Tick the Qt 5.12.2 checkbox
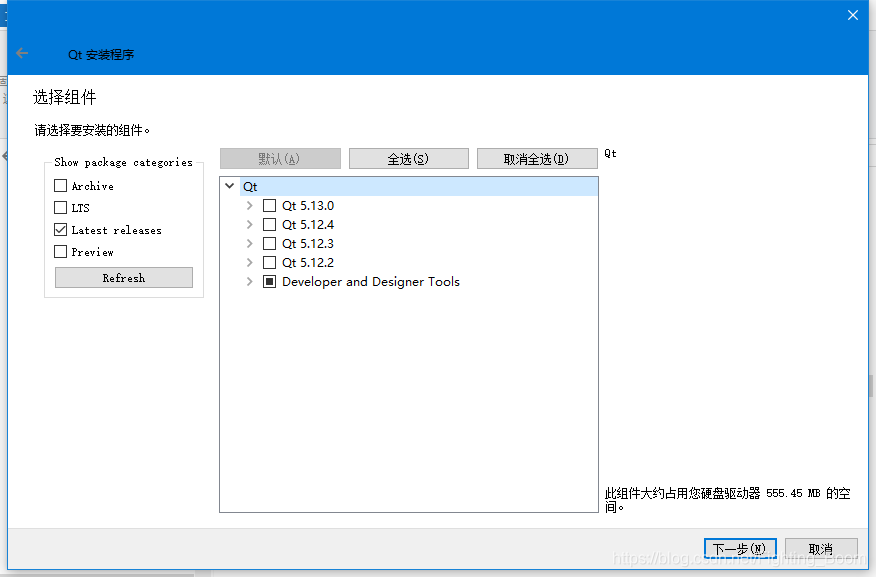Image resolution: width=876 pixels, height=577 pixels. click(x=269, y=263)
